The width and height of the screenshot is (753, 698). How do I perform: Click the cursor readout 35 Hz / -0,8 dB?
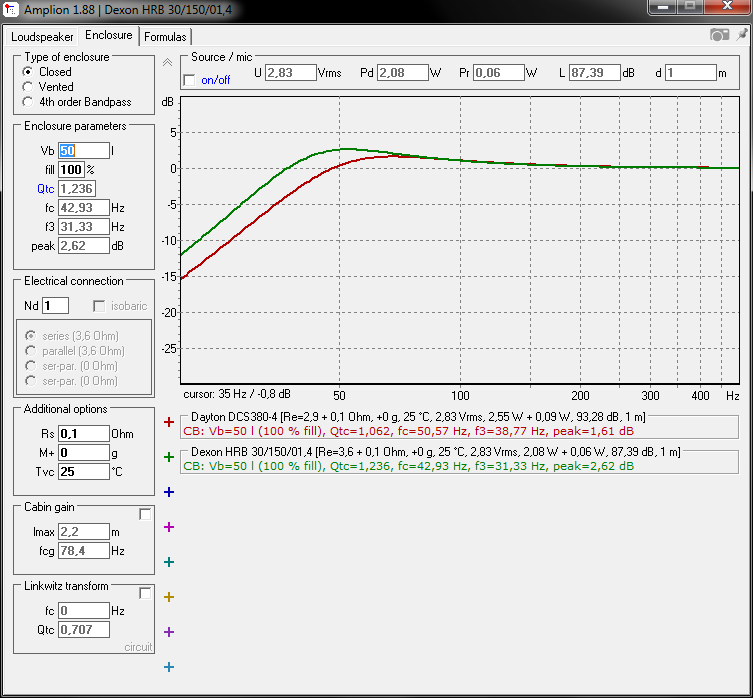point(237,394)
